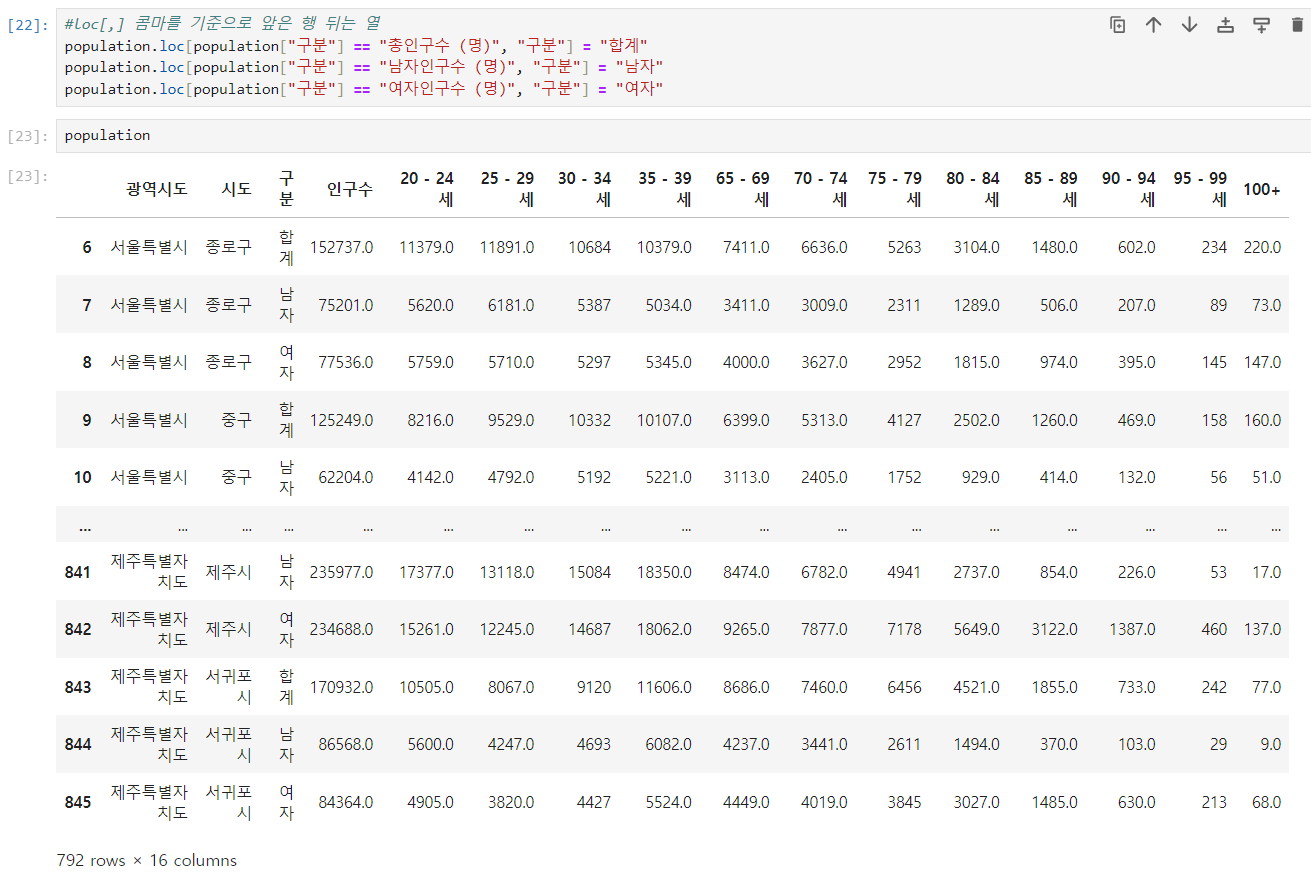The height and width of the screenshot is (886, 1311).
Task: Click population value 234688.0
Action: pos(341,629)
